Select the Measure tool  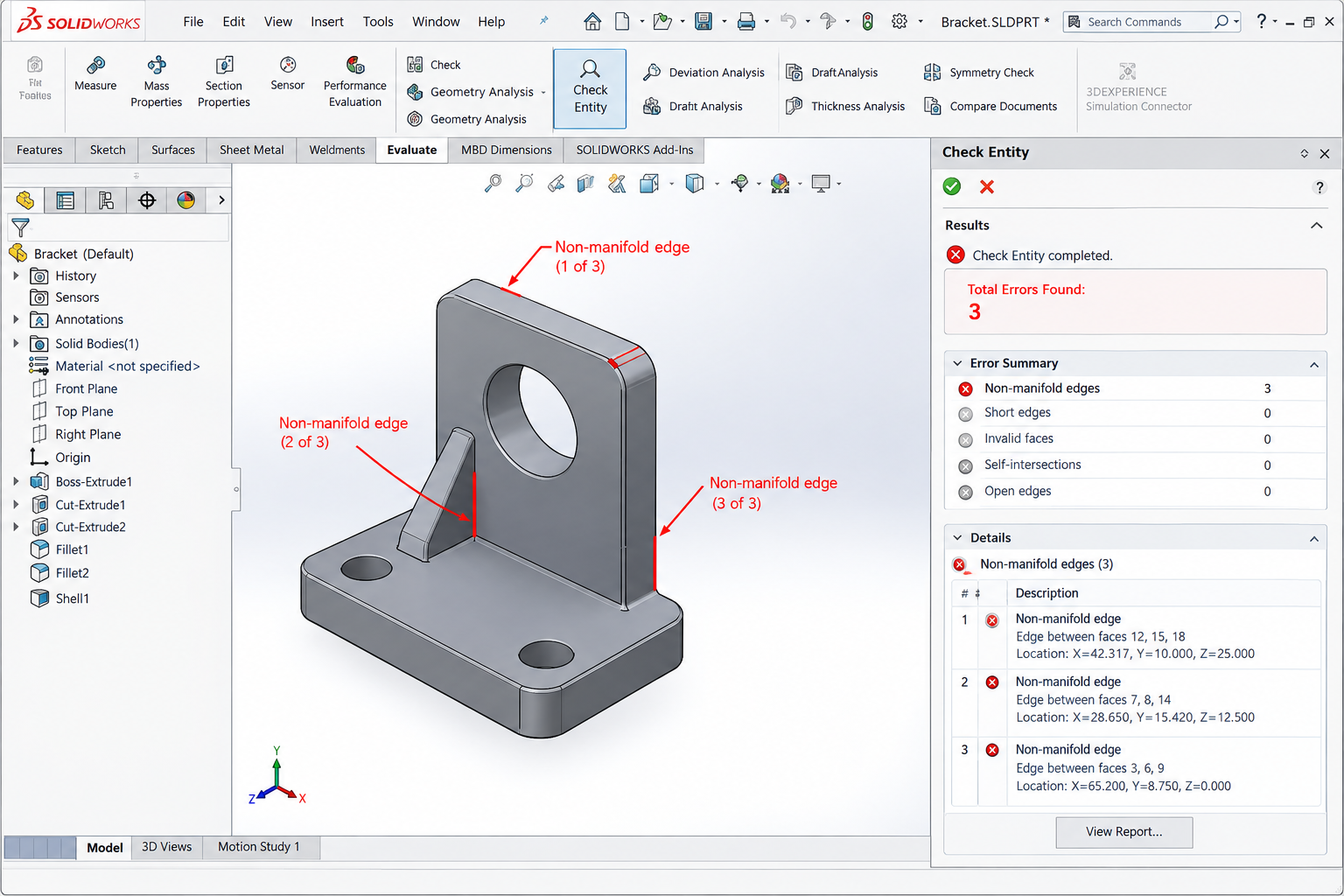(x=95, y=74)
